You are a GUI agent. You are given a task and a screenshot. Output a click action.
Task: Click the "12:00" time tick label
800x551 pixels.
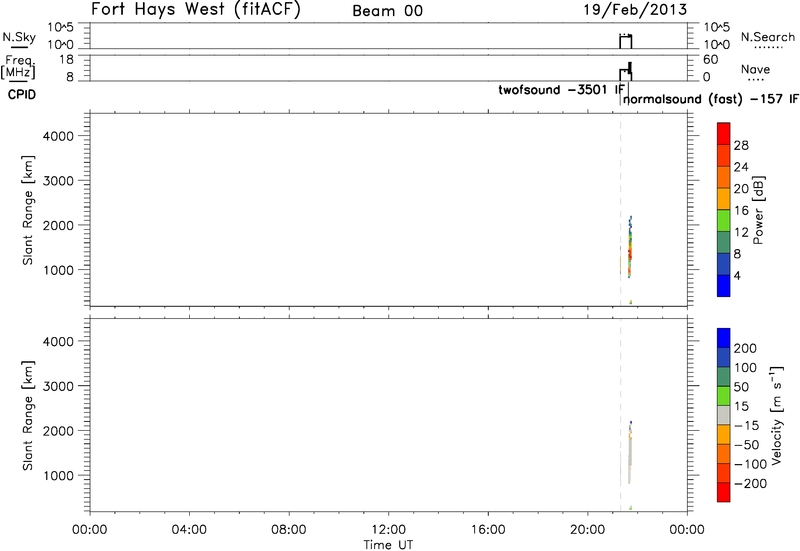click(x=388, y=530)
